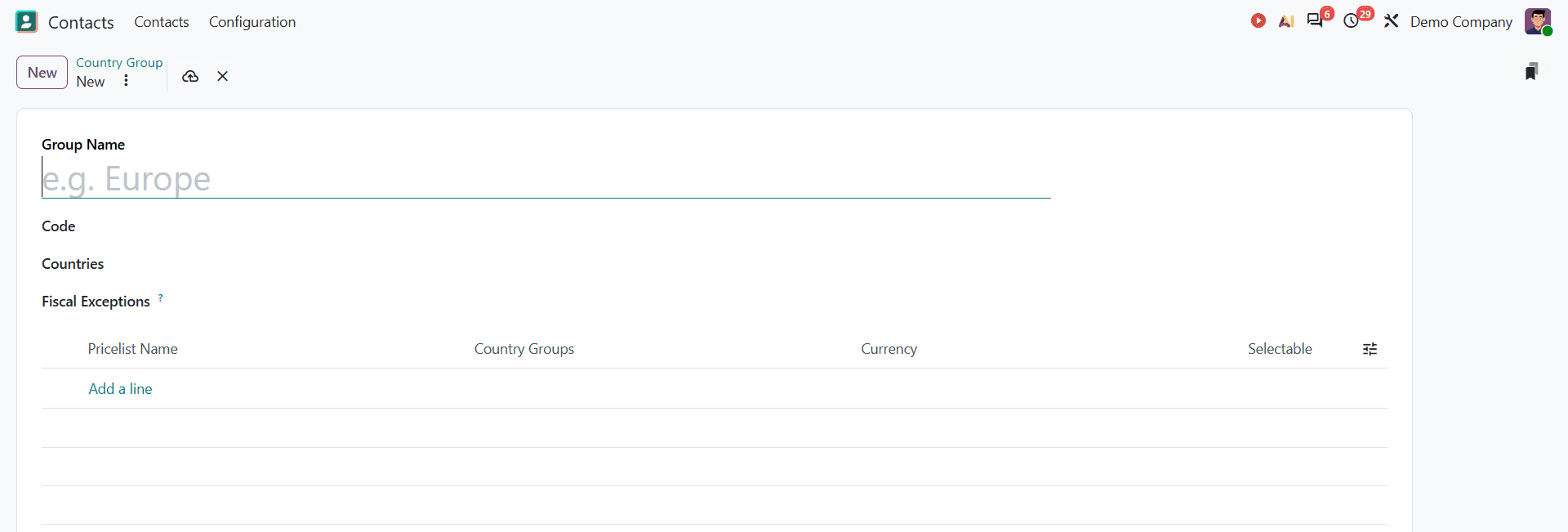
Task: Sort by Currency column header
Action: click(889, 349)
